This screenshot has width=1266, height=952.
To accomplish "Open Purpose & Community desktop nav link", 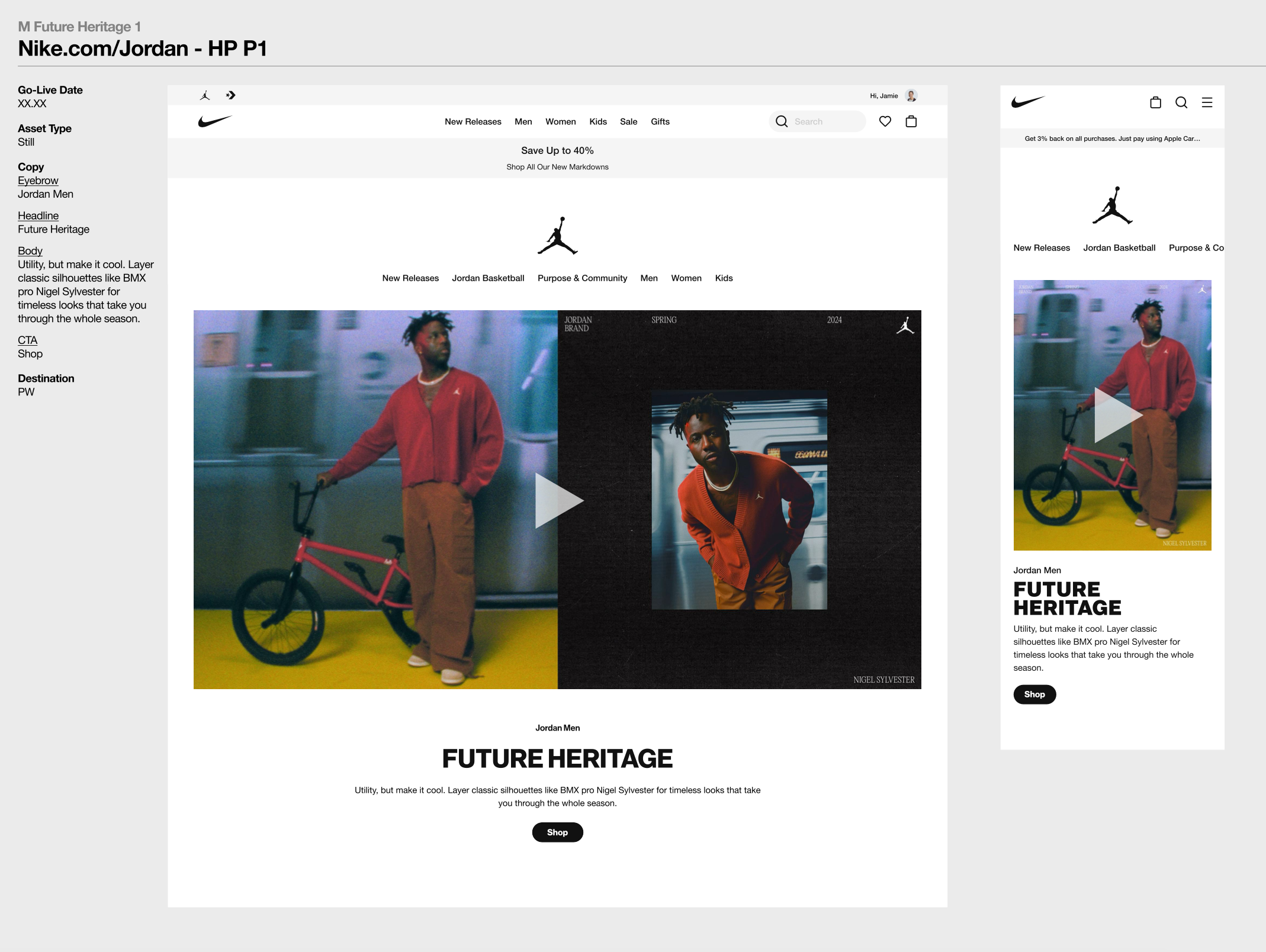I will click(582, 278).
